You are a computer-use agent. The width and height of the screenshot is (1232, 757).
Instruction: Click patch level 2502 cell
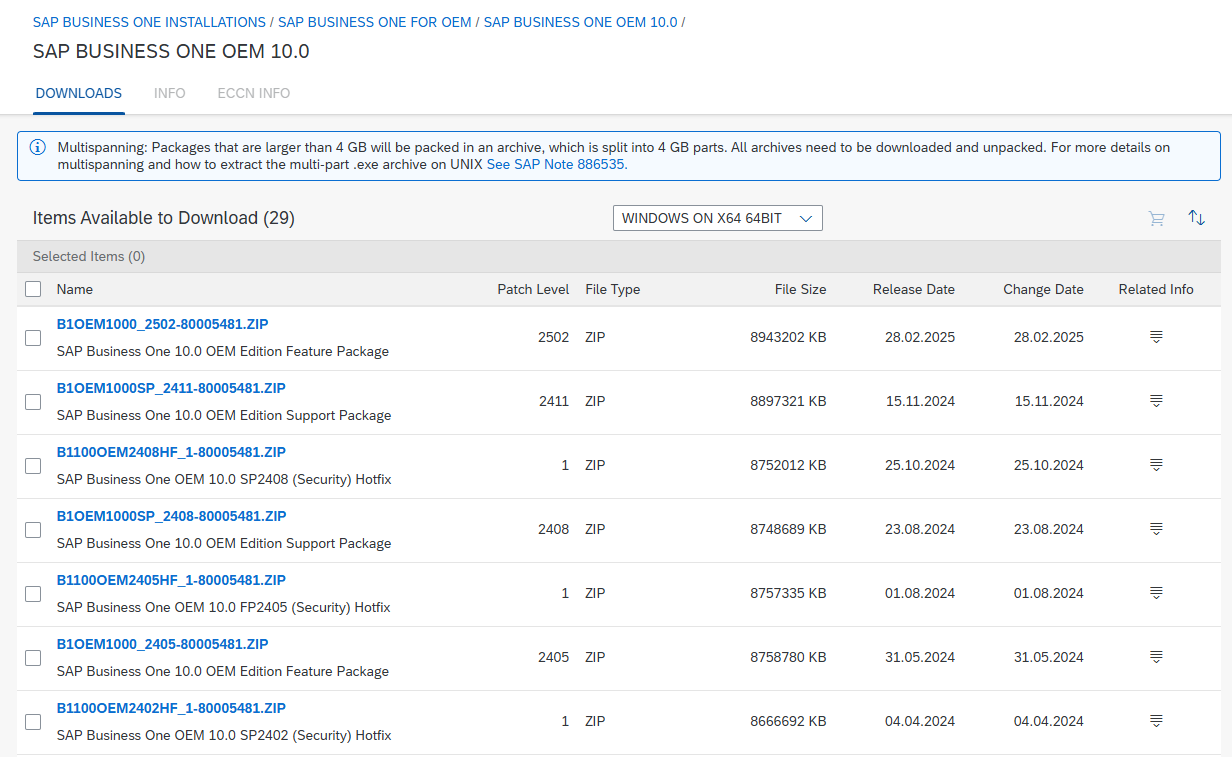(x=553, y=337)
